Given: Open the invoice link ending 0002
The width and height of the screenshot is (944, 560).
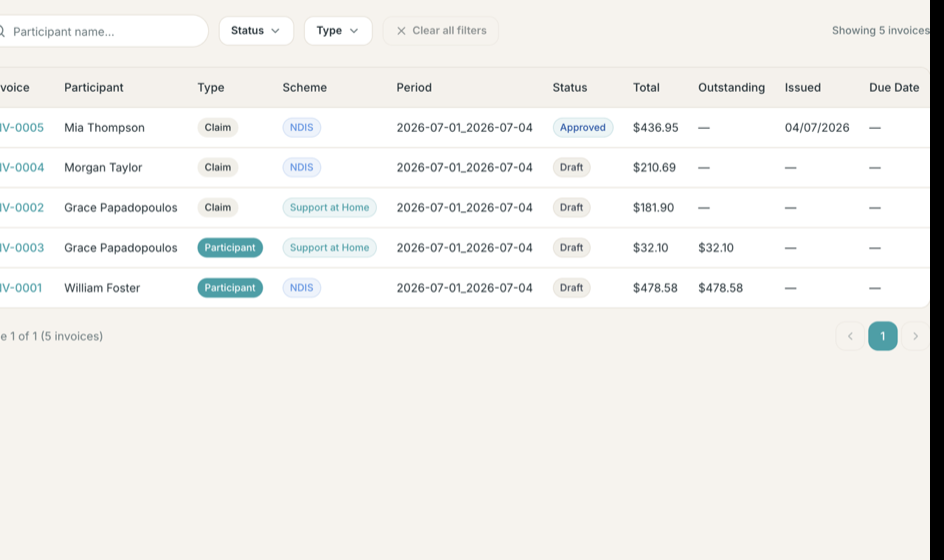Looking at the screenshot, I should click(x=22, y=208).
